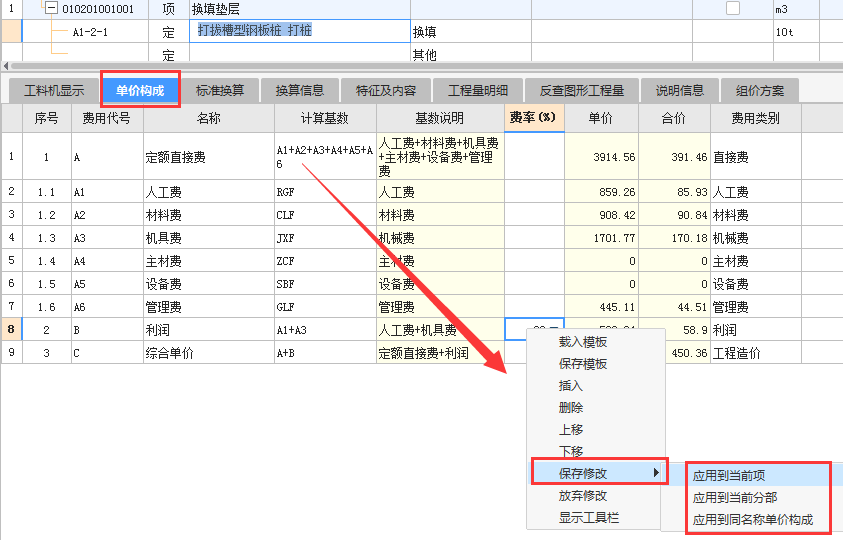Click the SBF calculation base cell
843x540 pixels.
click(325, 283)
